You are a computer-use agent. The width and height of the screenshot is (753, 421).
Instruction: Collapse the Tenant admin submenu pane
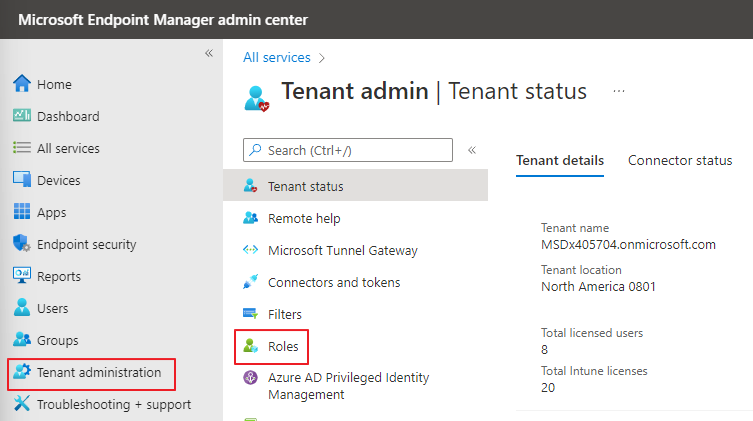click(x=472, y=150)
